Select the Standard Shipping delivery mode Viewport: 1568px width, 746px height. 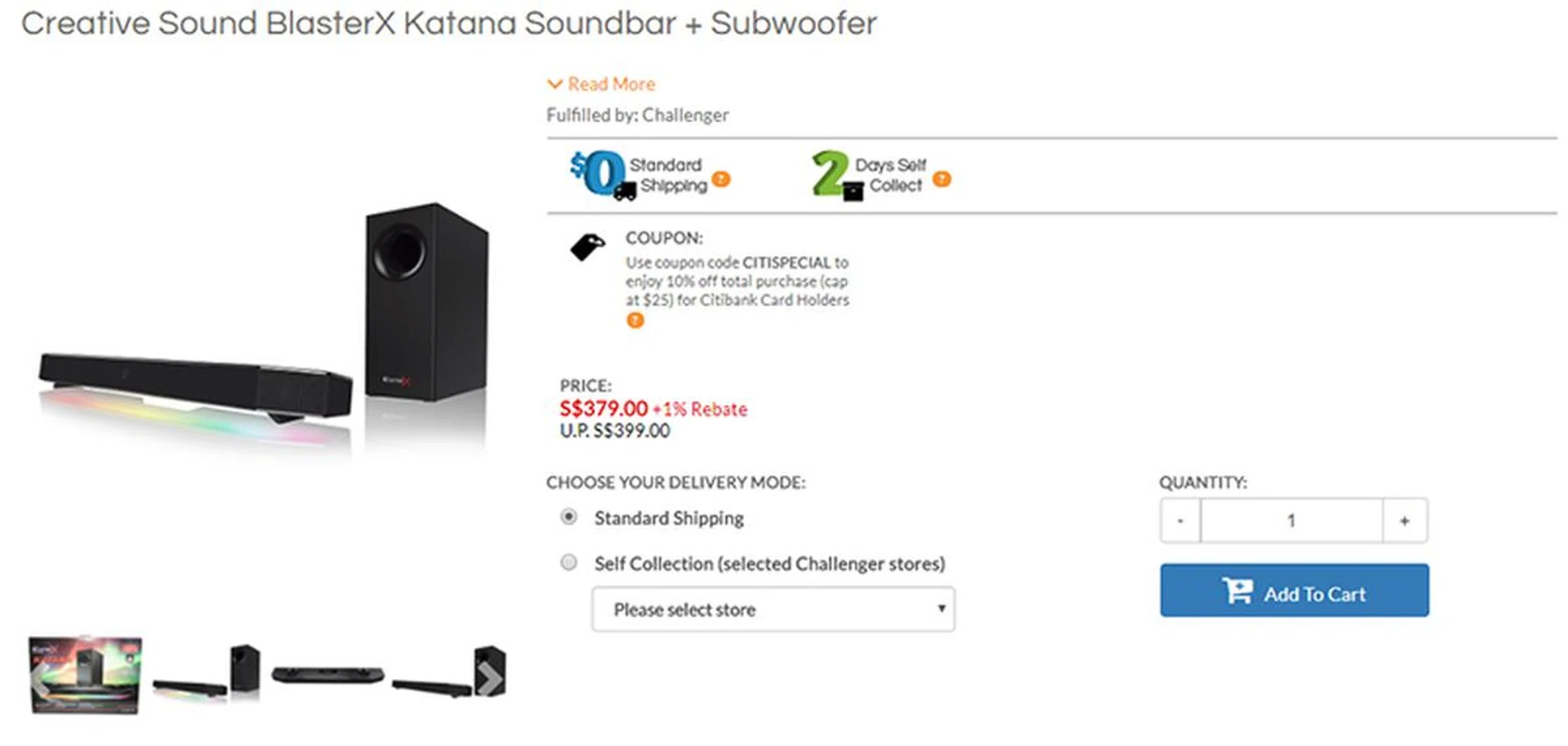tap(568, 517)
